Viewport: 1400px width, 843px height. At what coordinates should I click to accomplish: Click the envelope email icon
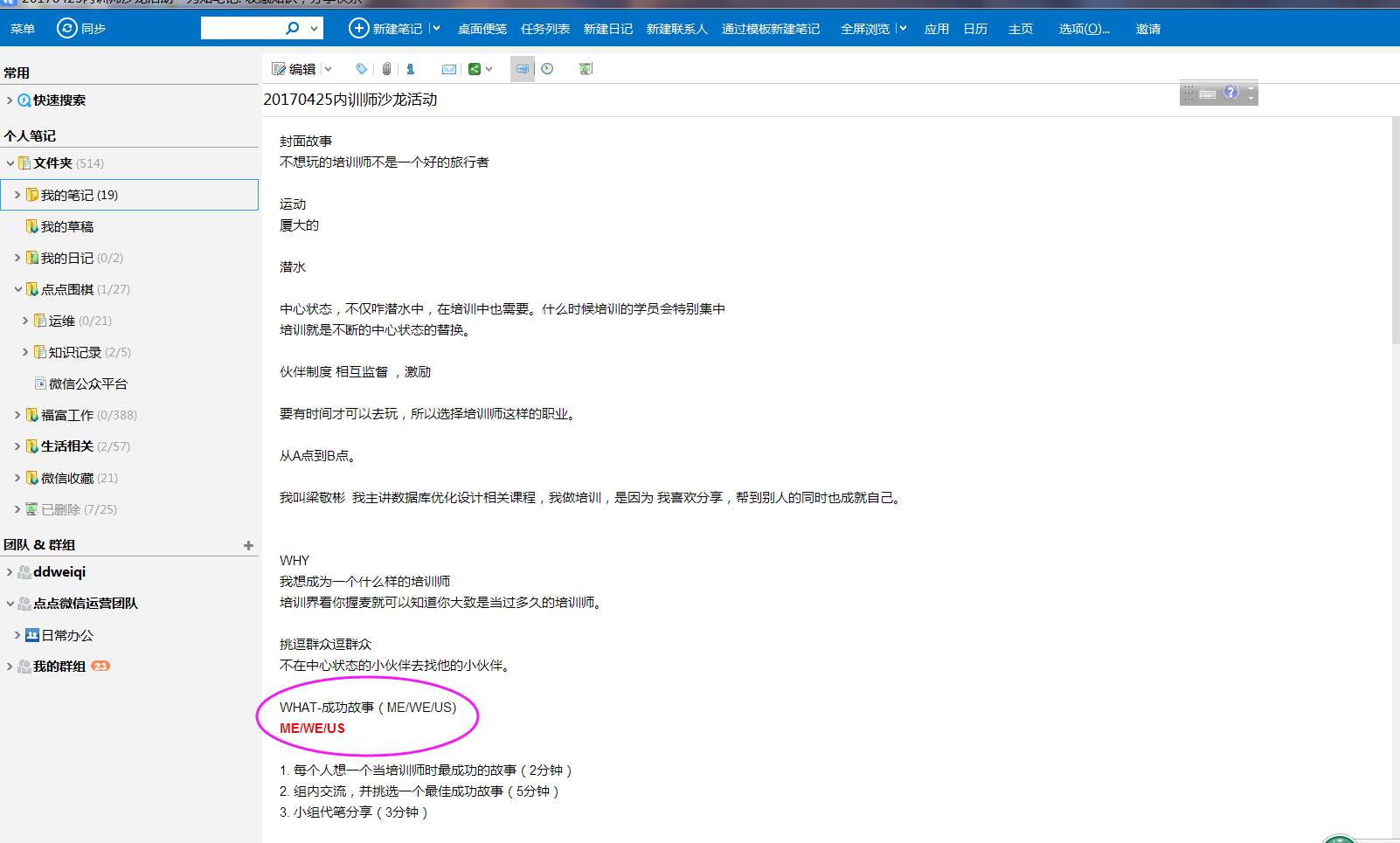[449, 69]
